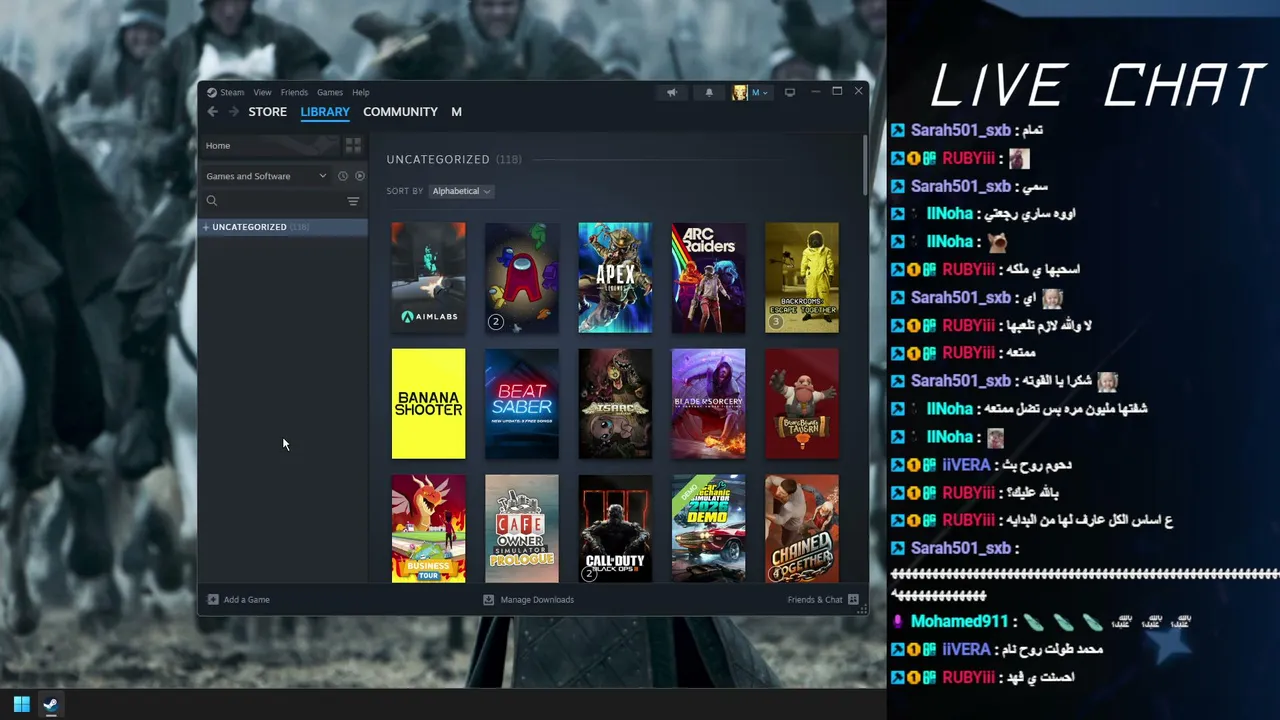
Task: Go forward with the Steam forward arrow
Action: 234,112
